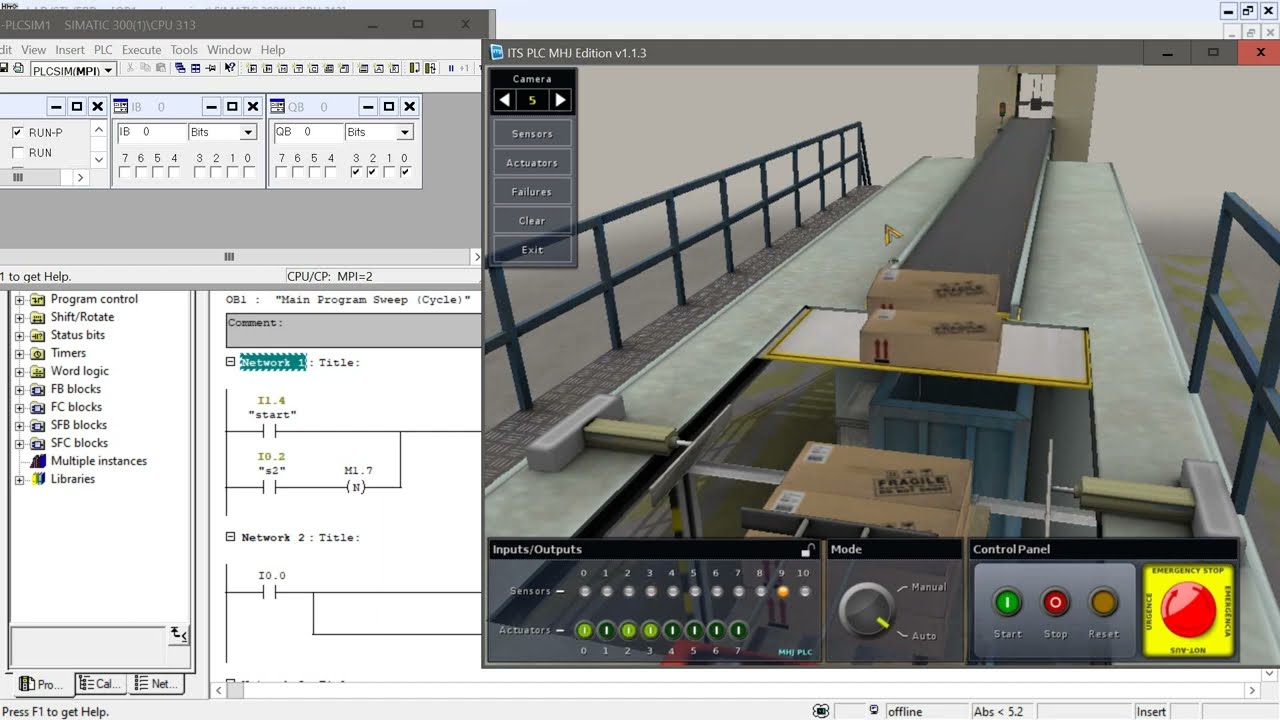Click the Single Scan mode icon
Screen dimensions: 1280x720
pos(414,68)
